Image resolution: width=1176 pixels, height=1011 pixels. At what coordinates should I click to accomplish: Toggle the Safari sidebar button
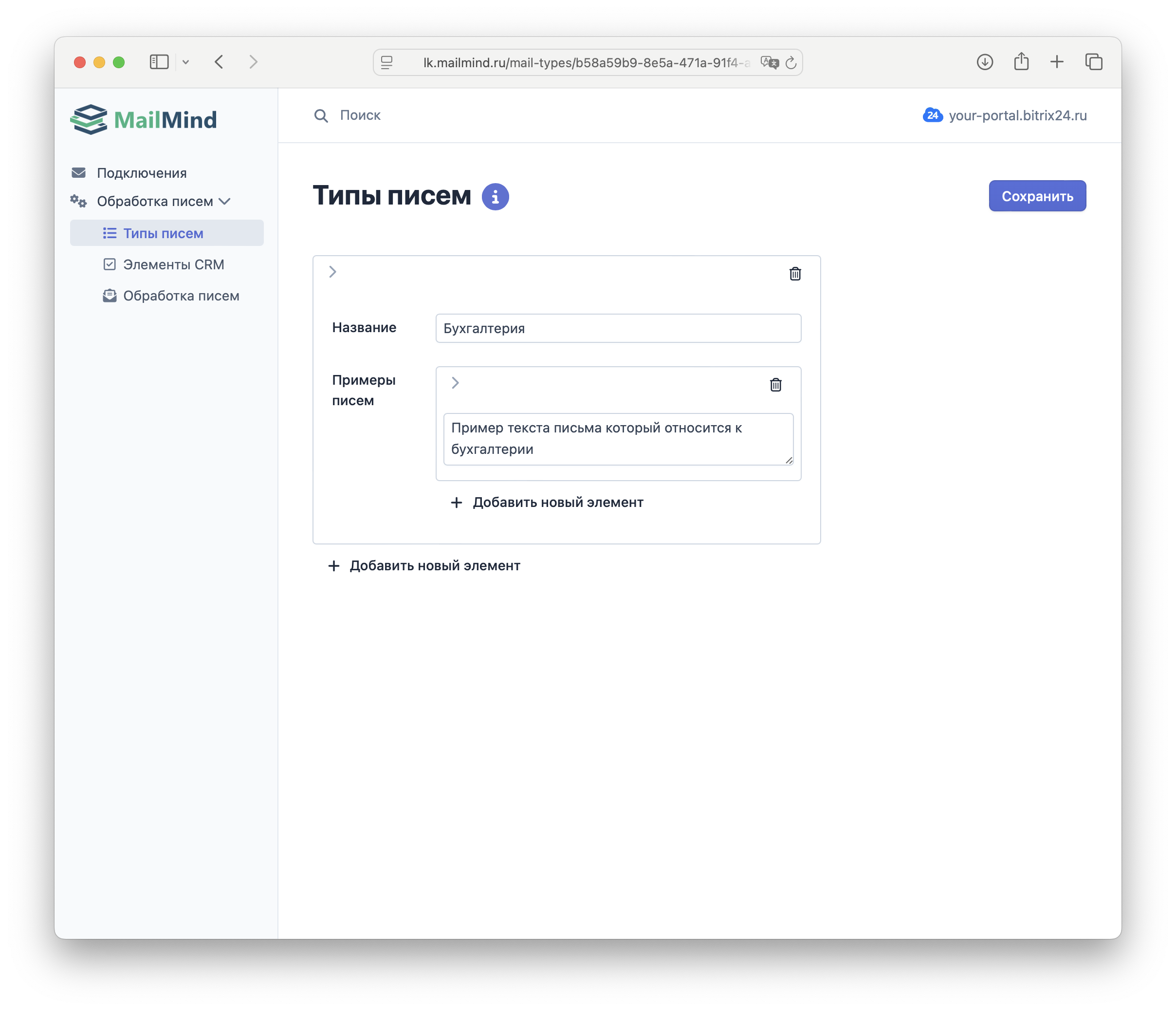tap(159, 62)
